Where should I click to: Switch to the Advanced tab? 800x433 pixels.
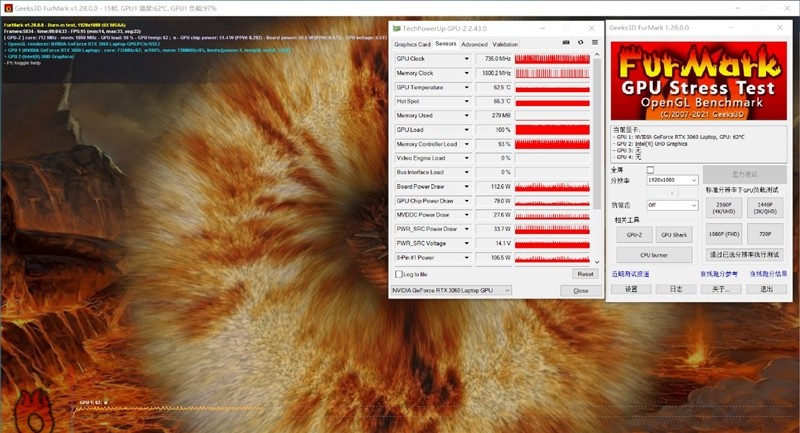pyautogui.click(x=474, y=44)
